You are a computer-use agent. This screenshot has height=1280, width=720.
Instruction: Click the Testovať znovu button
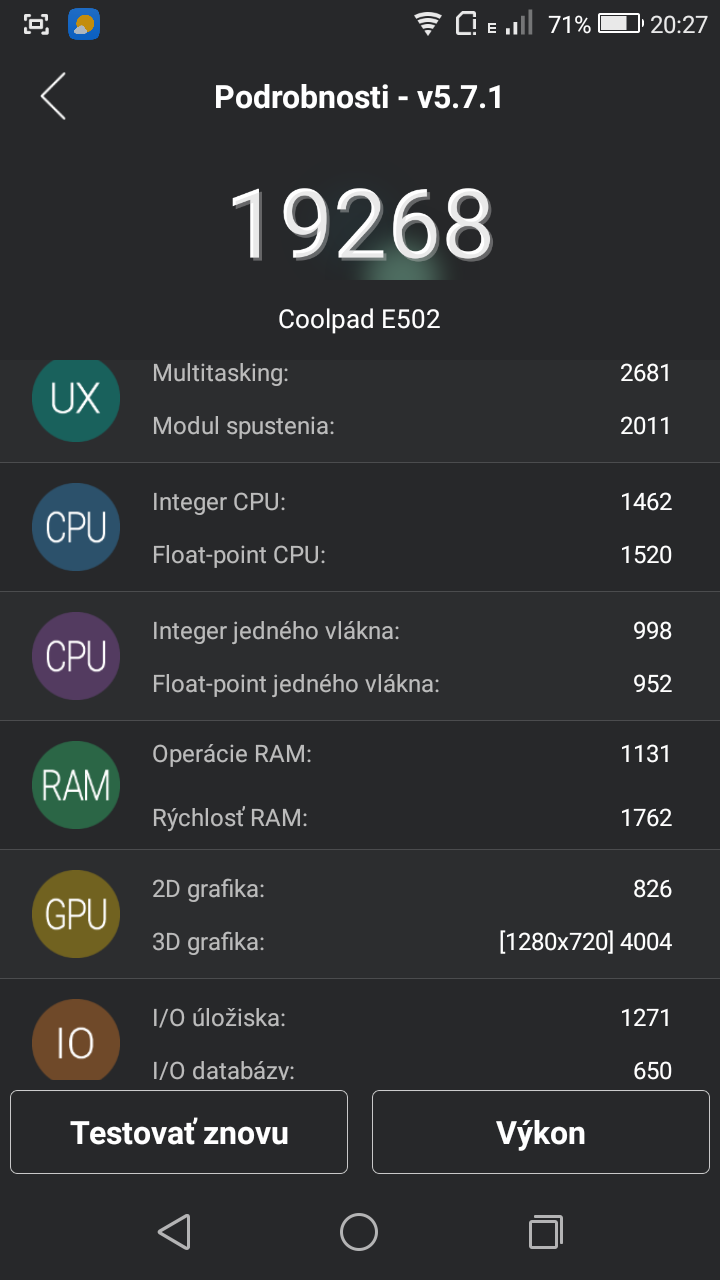point(179,1132)
